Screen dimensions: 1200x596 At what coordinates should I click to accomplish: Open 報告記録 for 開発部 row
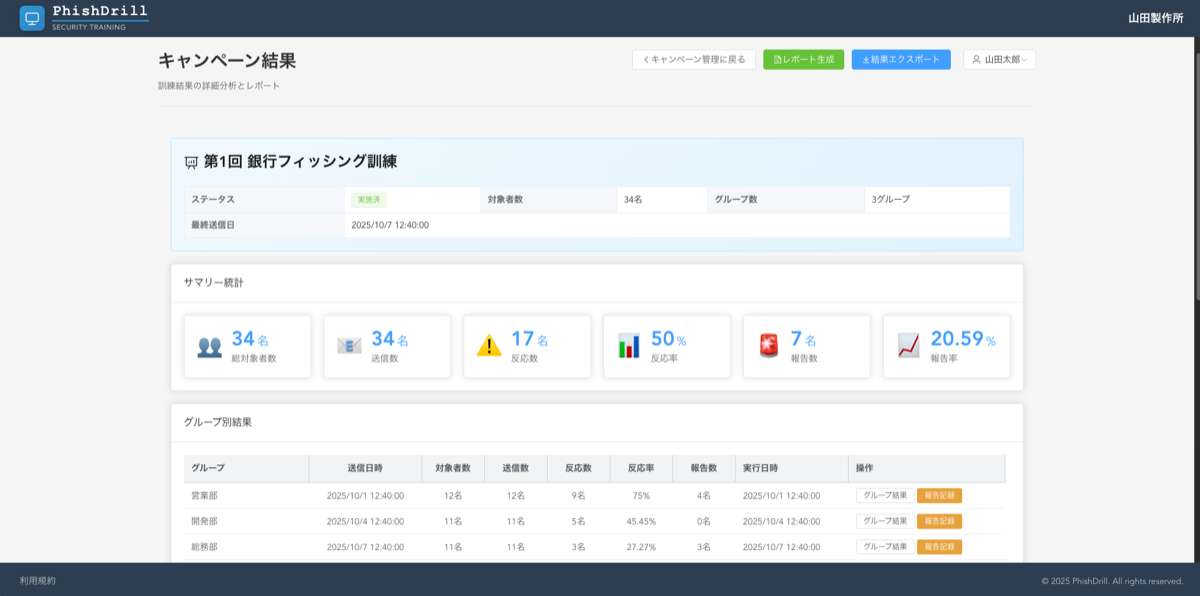click(938, 520)
